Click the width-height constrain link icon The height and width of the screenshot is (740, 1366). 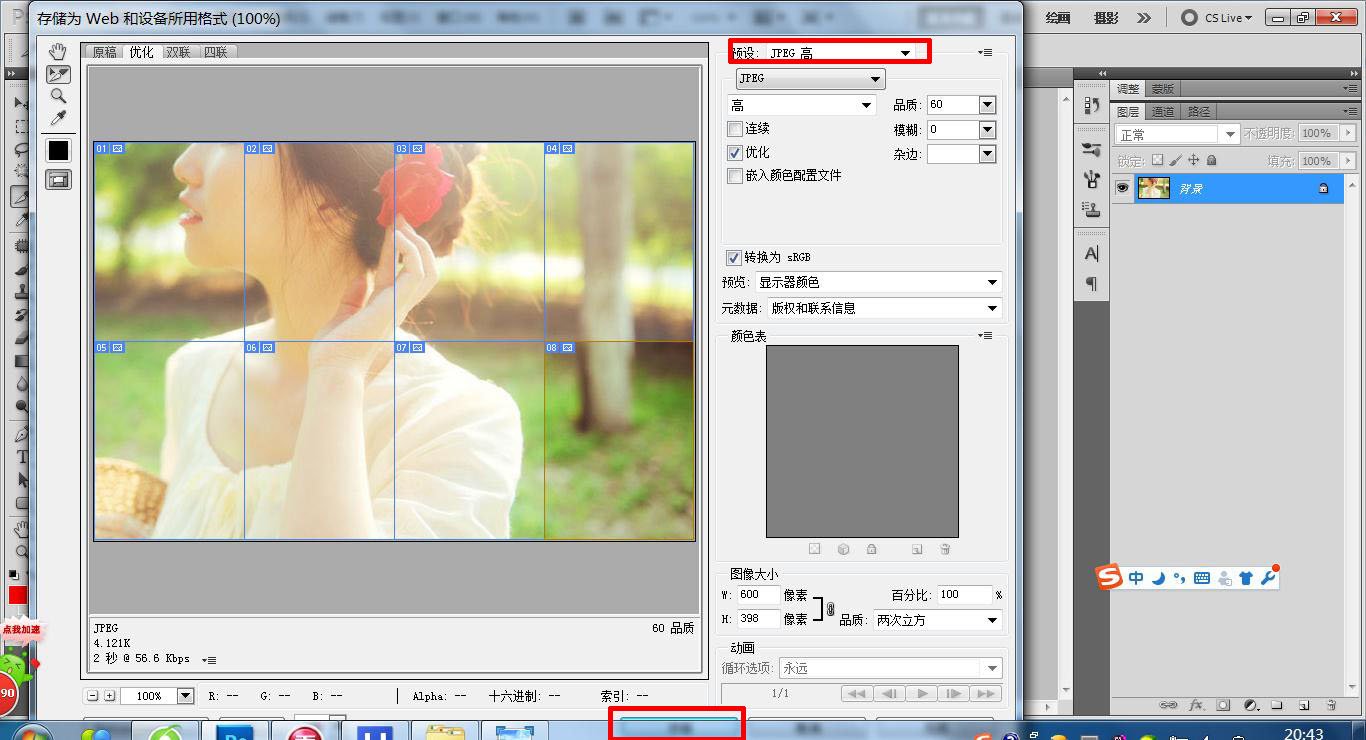[830, 607]
